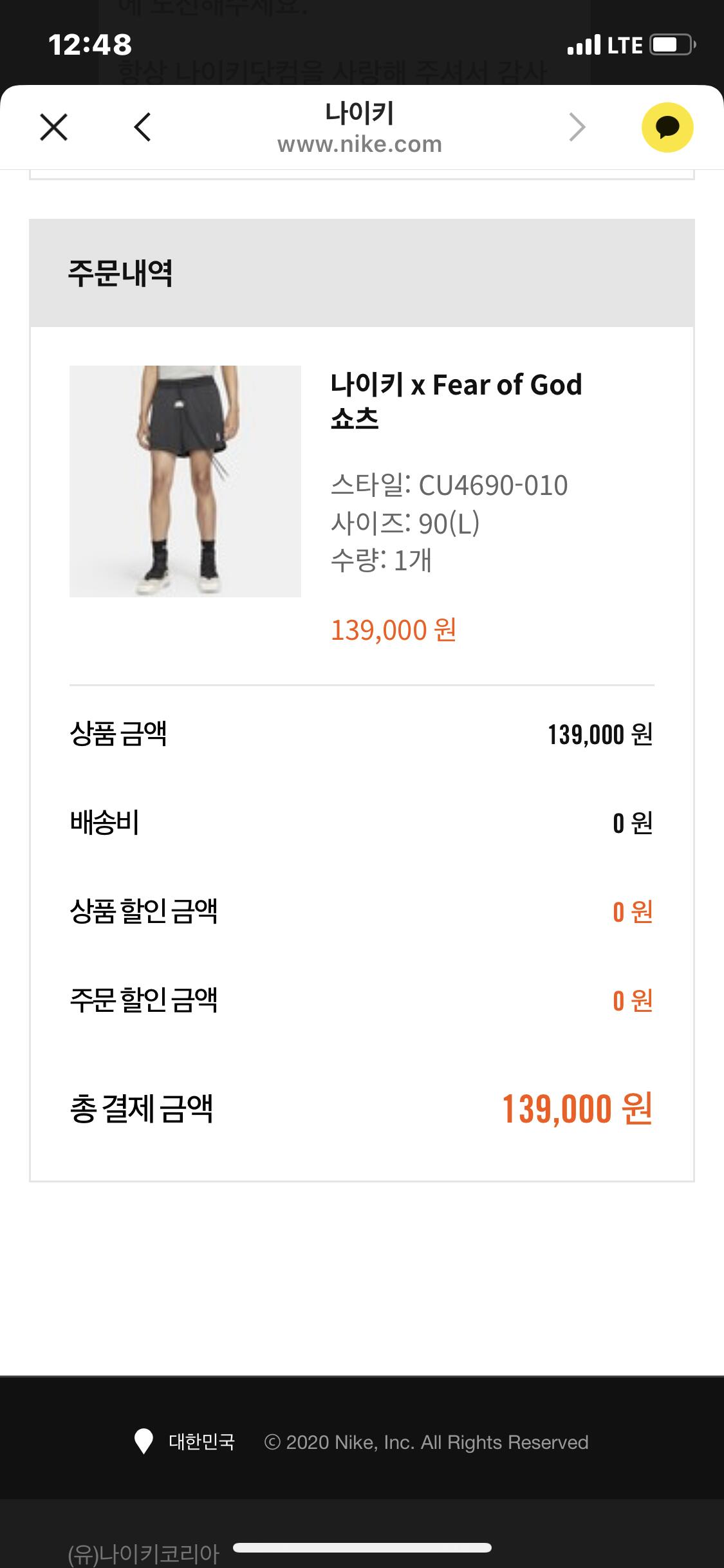Tap the forward chevron arrow
Image resolution: width=724 pixels, height=1568 pixels.
[577, 127]
